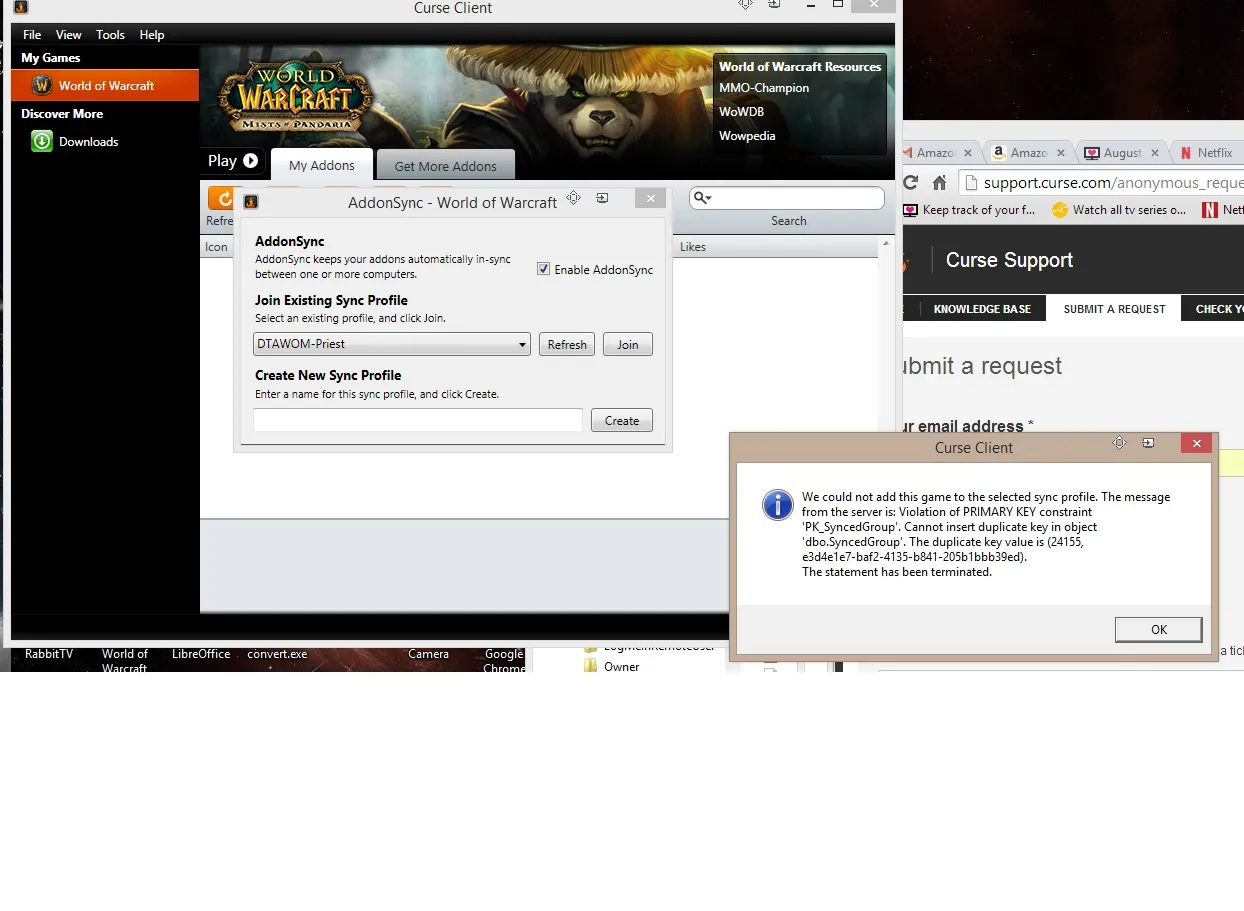
Task: Switch to the Get More Addons tab
Action: pos(445,166)
